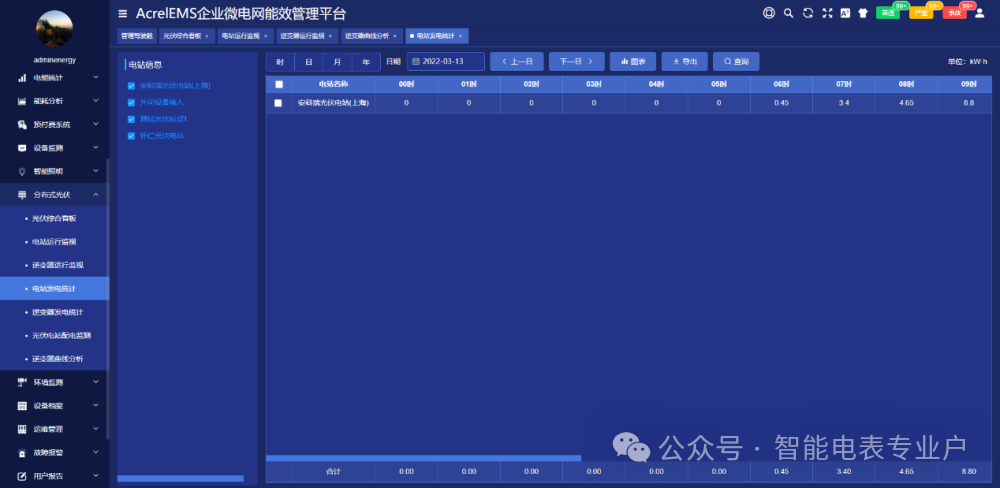Switch to the 逆变器曲线分析 tab

click(x=371, y=36)
